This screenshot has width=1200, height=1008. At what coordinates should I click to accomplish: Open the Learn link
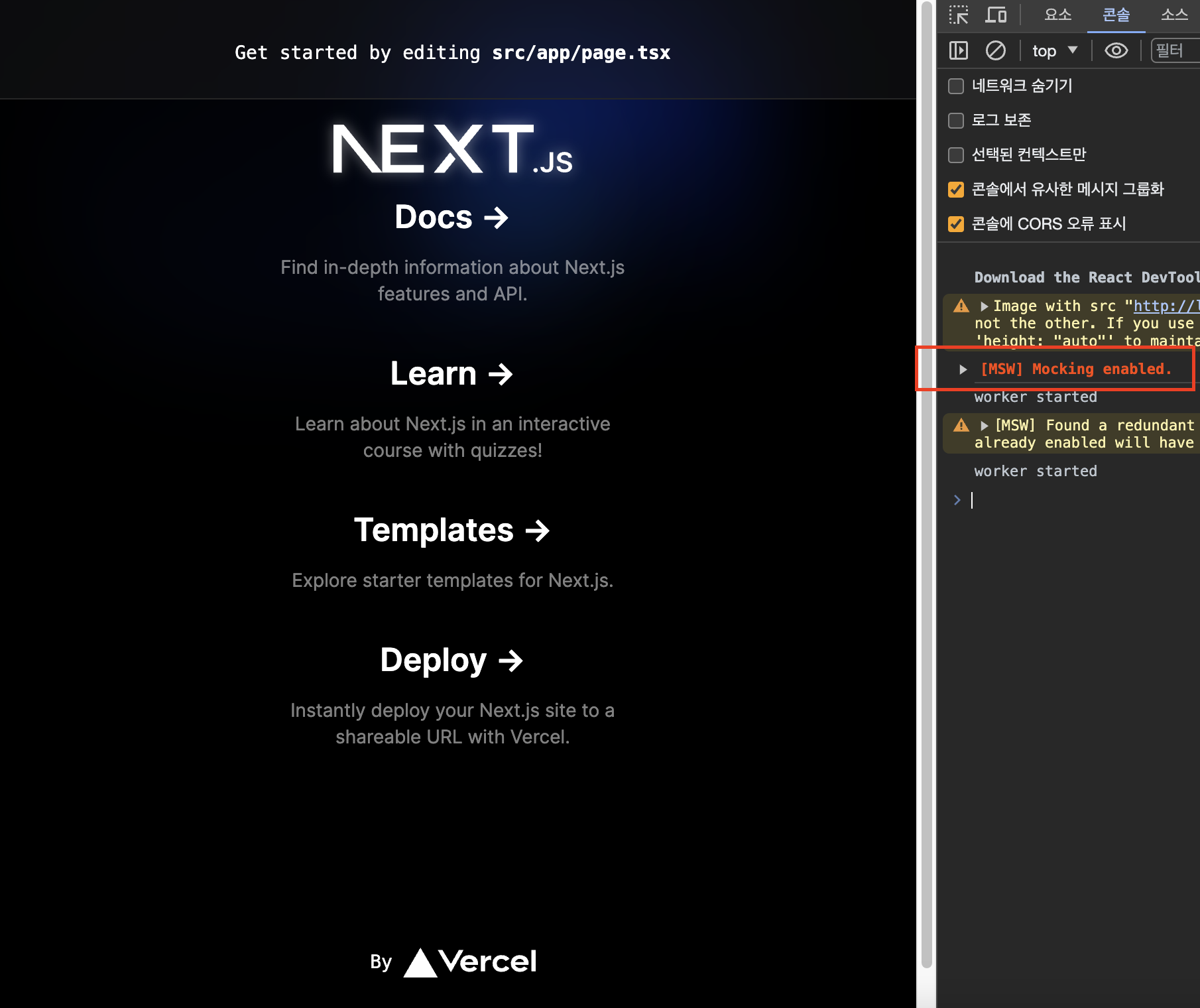click(x=452, y=374)
